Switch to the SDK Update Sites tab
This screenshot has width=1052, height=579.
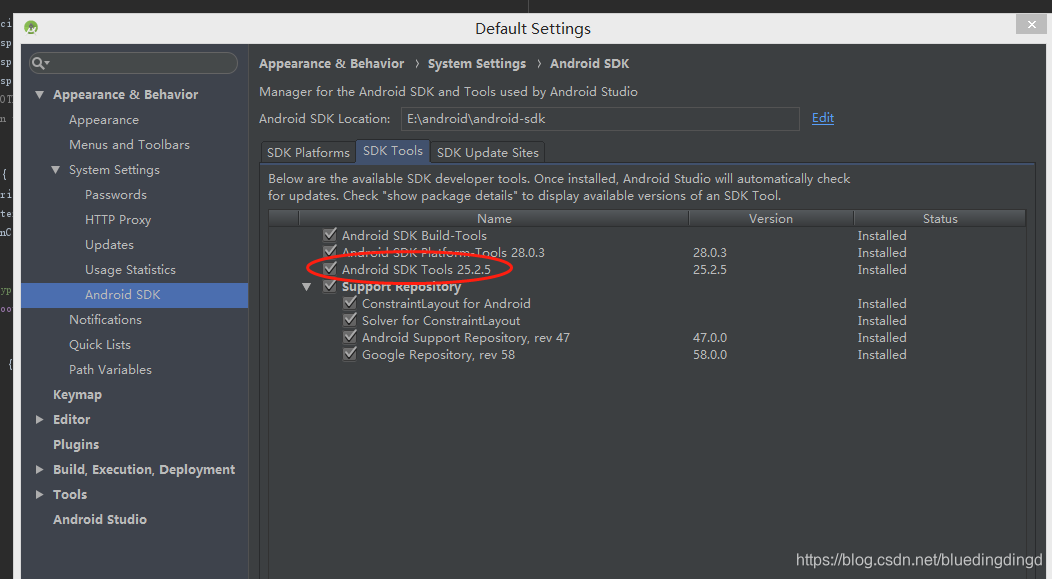coord(488,152)
